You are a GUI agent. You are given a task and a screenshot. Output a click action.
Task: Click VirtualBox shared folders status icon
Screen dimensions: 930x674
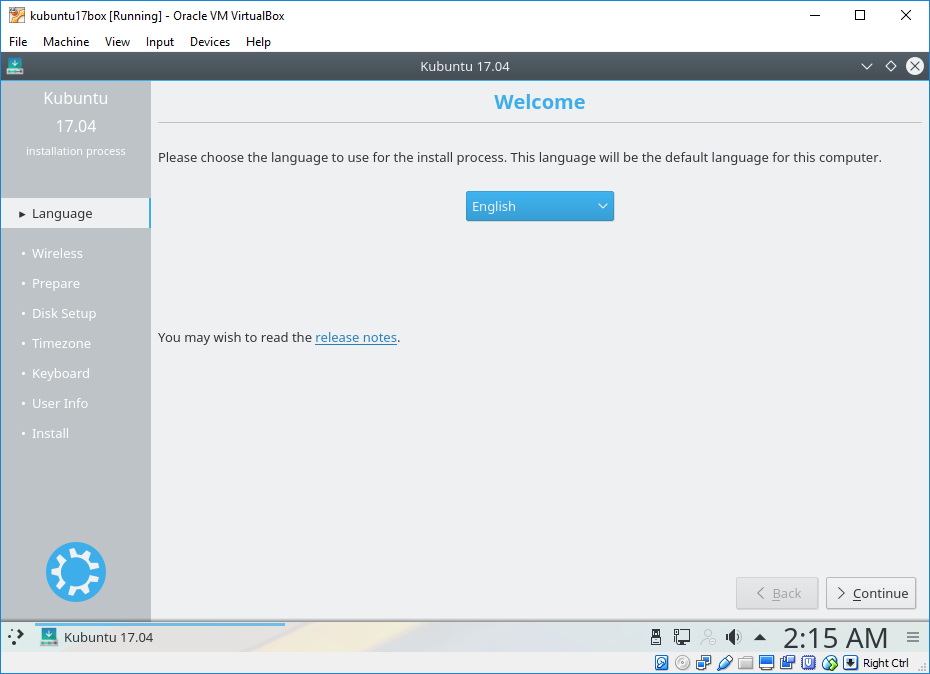746,663
